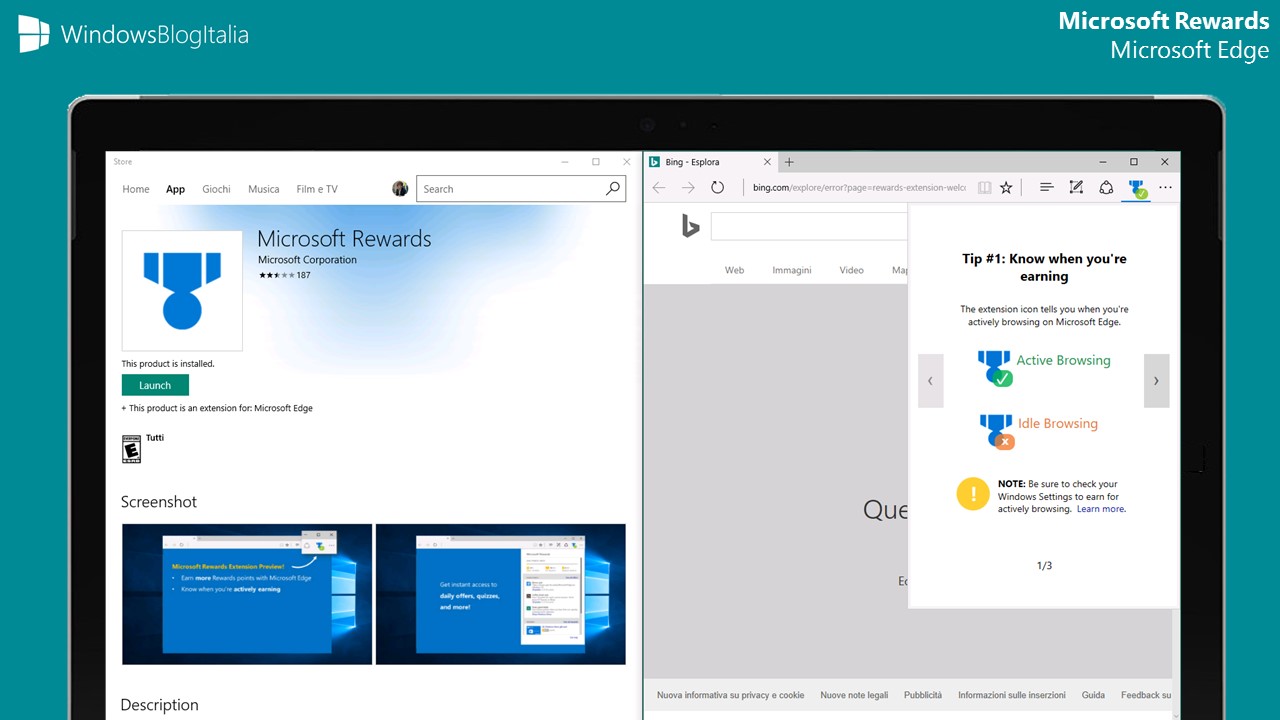Open the Guida footer link

1093,695
